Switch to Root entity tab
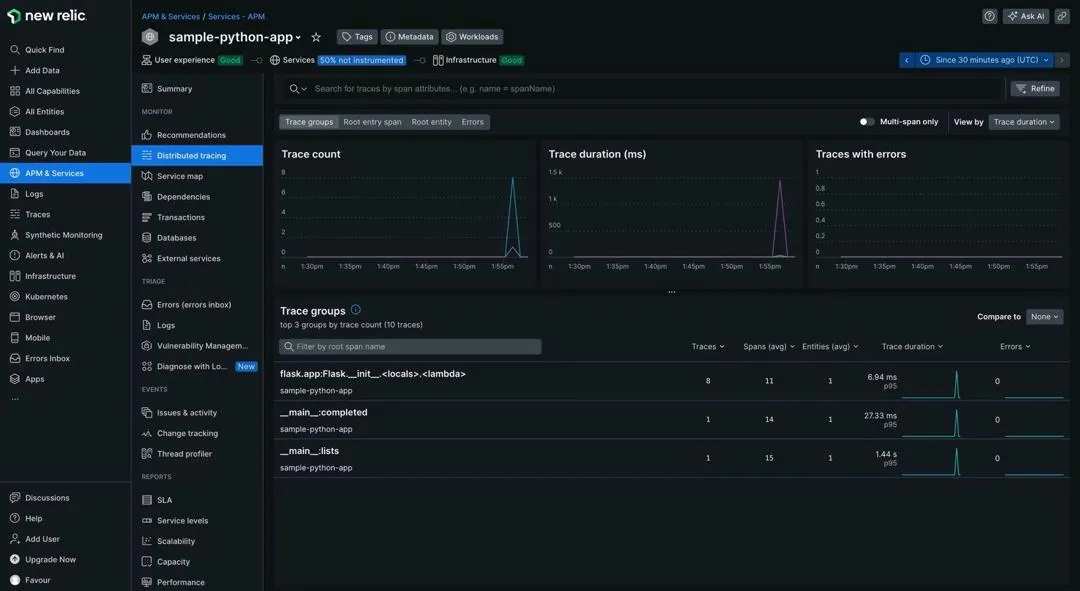 point(431,122)
